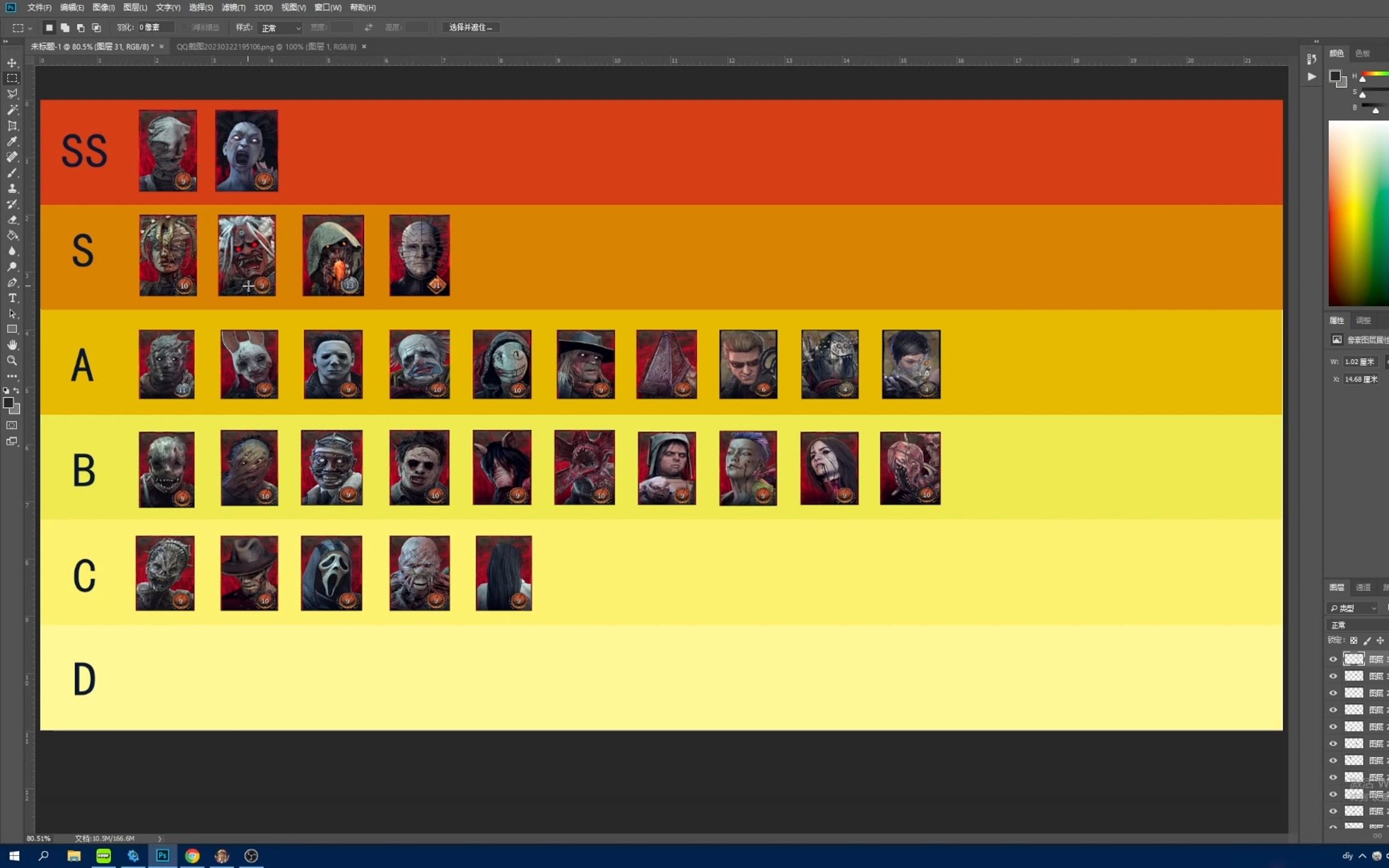Screen dimensions: 1389x868
Task: Open the 样式 style dropdown
Action: [280, 28]
